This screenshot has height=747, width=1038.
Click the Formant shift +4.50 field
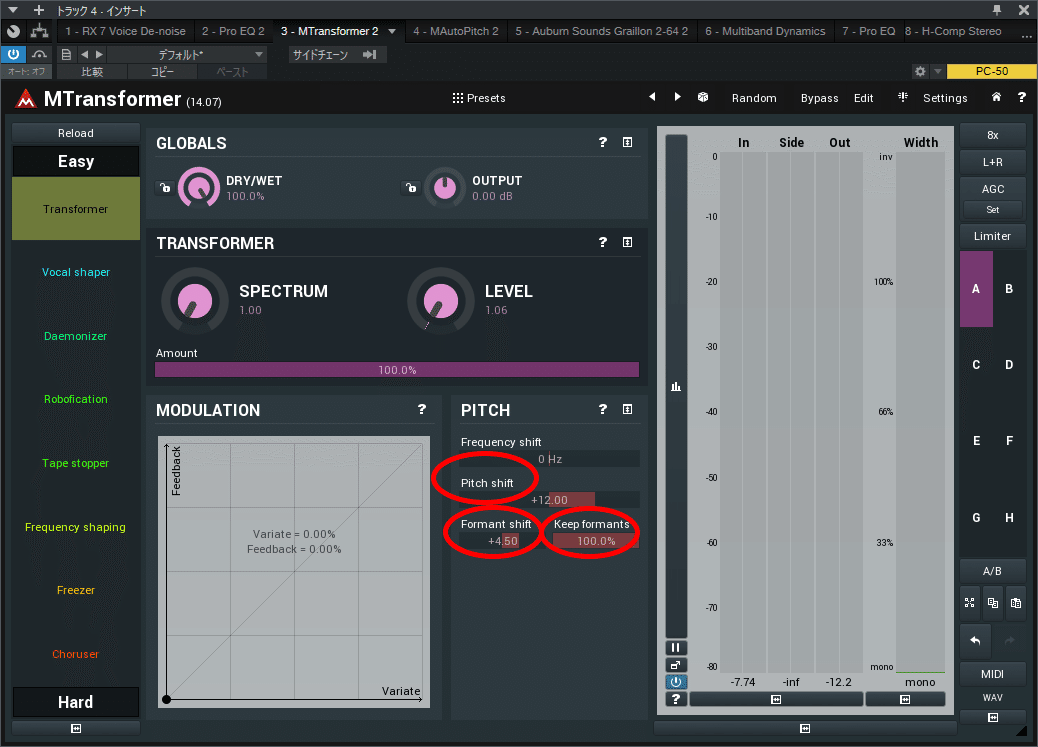point(502,541)
